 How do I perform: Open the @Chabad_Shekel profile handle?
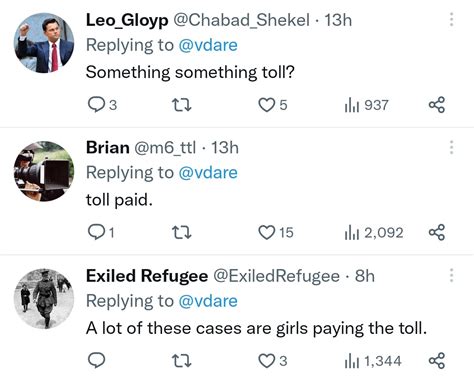click(x=241, y=20)
